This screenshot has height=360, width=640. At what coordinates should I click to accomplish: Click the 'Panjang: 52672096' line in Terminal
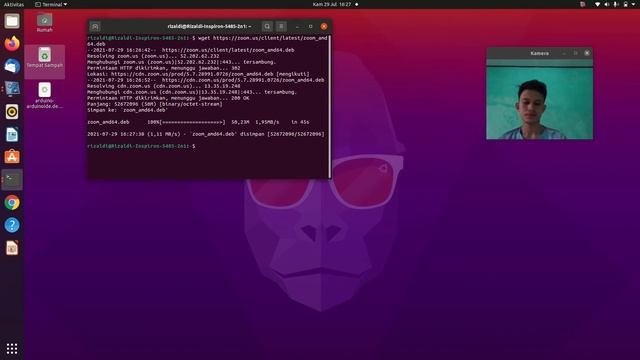point(155,104)
